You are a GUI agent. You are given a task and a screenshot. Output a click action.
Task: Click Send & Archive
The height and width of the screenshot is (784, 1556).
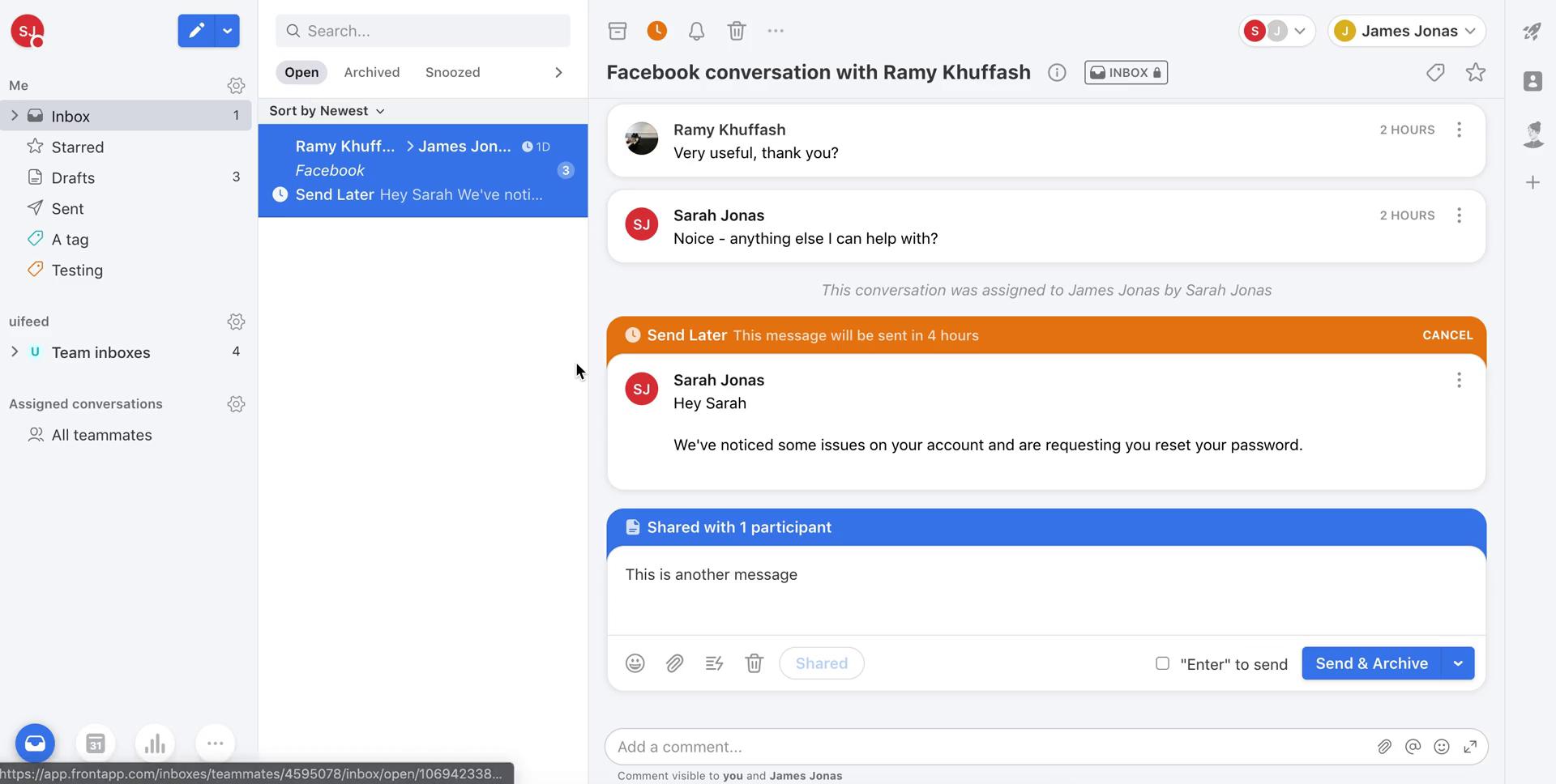(x=1371, y=663)
